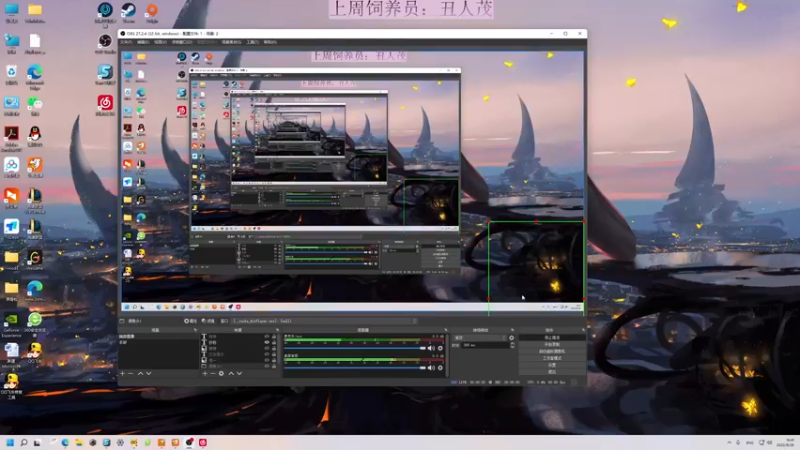Click the 开始录制 button in Controls
The width and height of the screenshot is (800, 450).
[x=552, y=344]
